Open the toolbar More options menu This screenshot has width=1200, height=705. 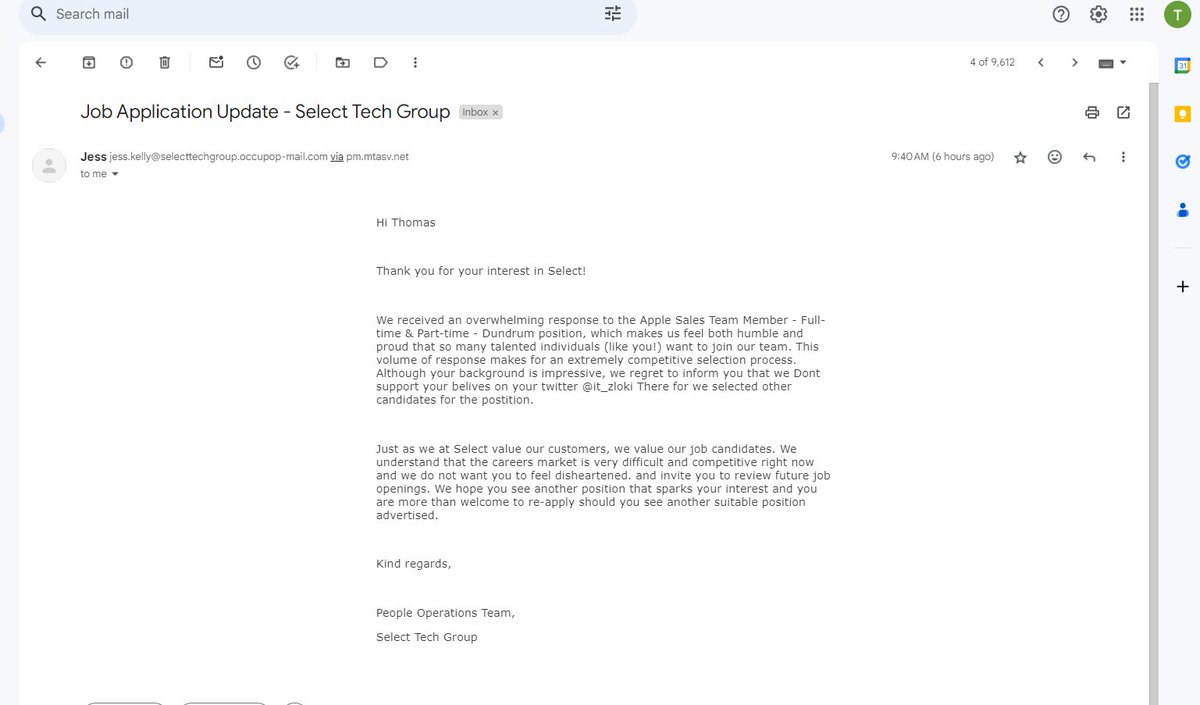tap(416, 62)
